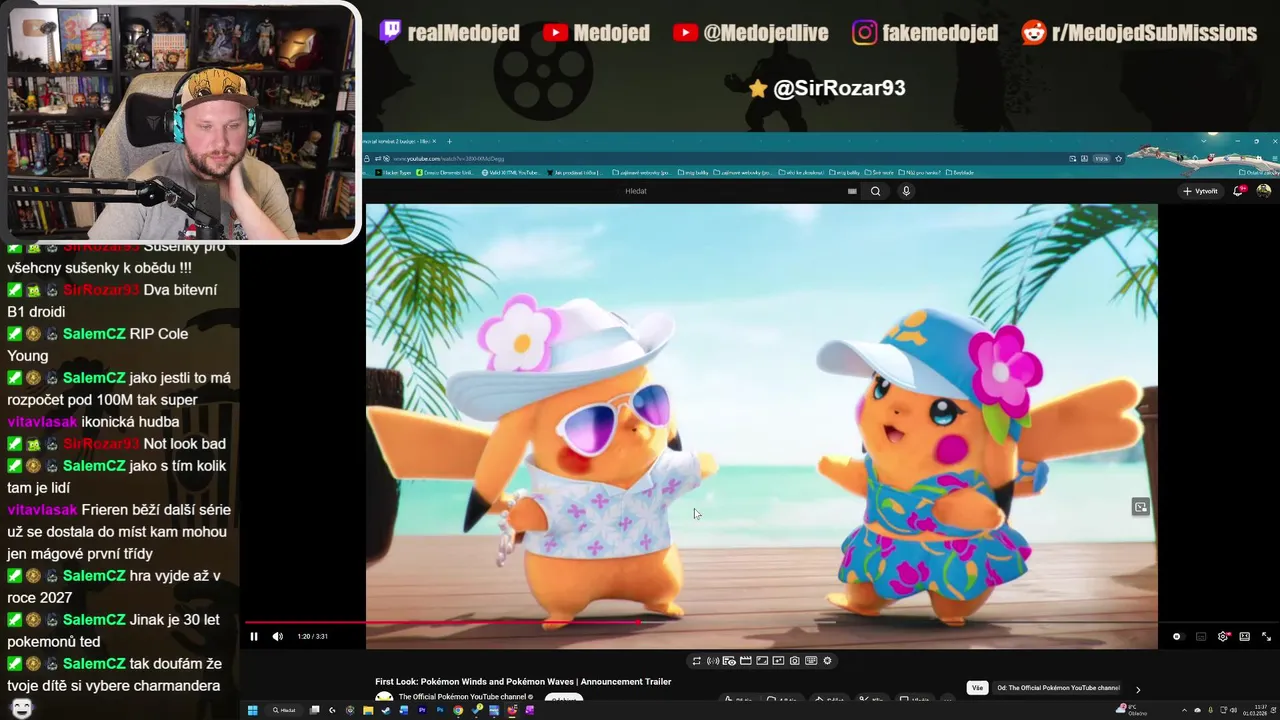1280x720 pixels.
Task: Start voice search with the microphone icon
Action: click(907, 191)
